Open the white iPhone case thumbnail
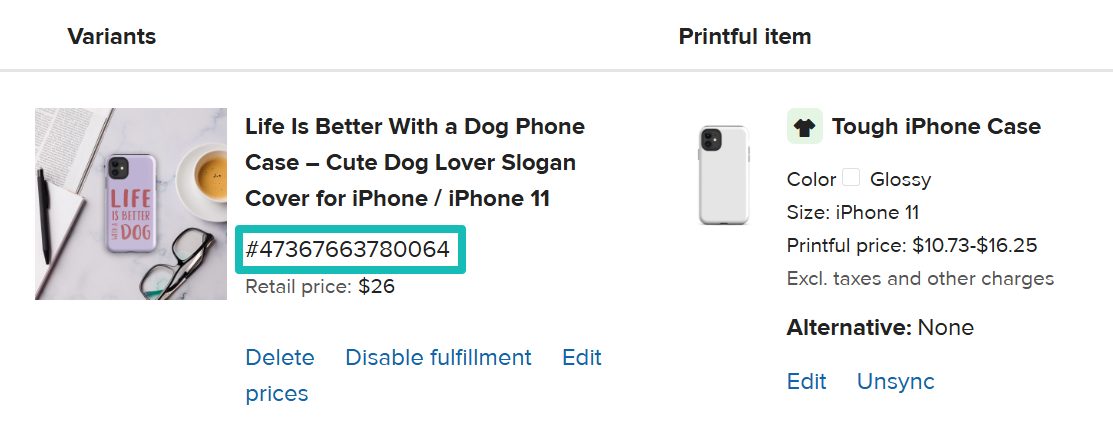Screen dimensions: 1113x428 [x=725, y=175]
